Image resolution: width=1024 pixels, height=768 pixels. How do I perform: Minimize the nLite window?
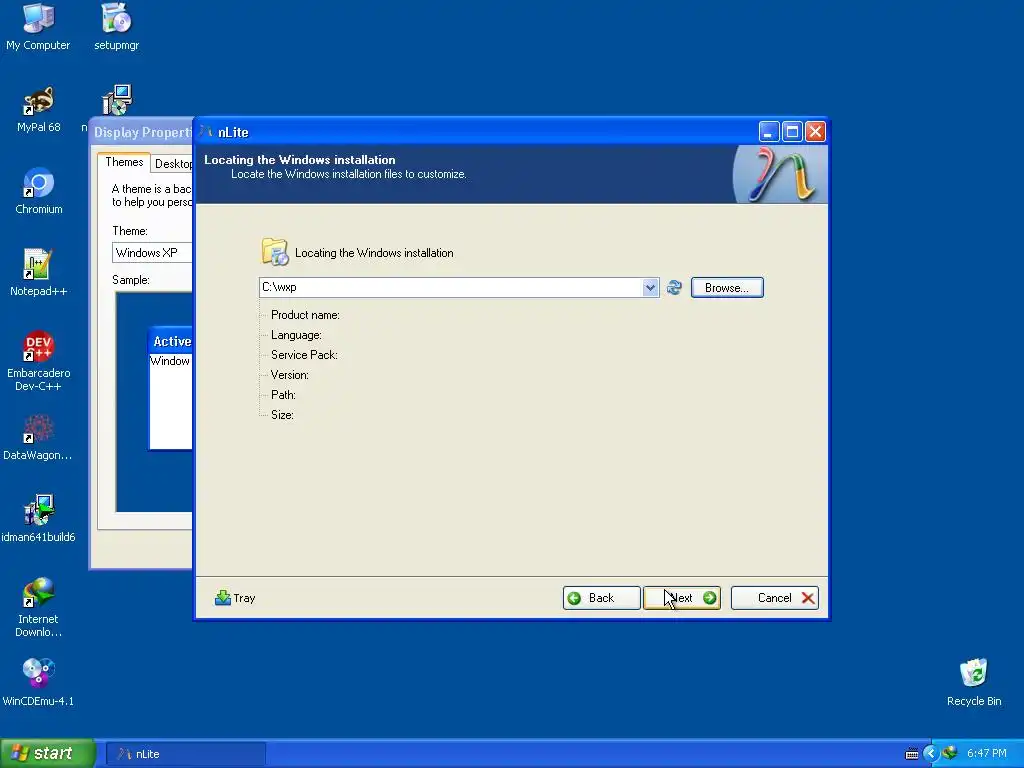[x=769, y=132]
